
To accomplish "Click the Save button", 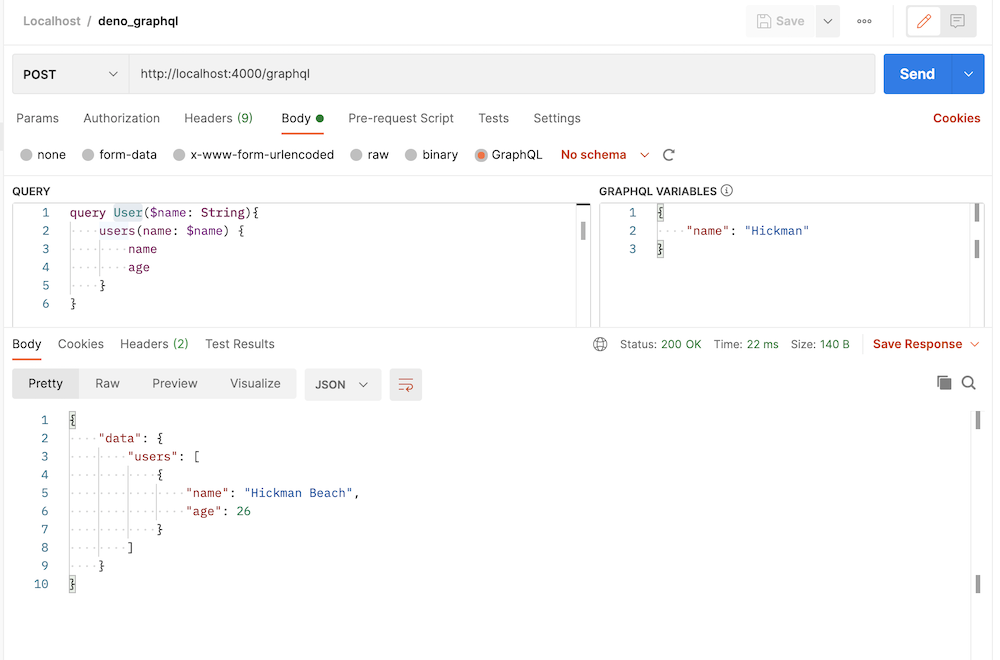I will click(x=781, y=21).
